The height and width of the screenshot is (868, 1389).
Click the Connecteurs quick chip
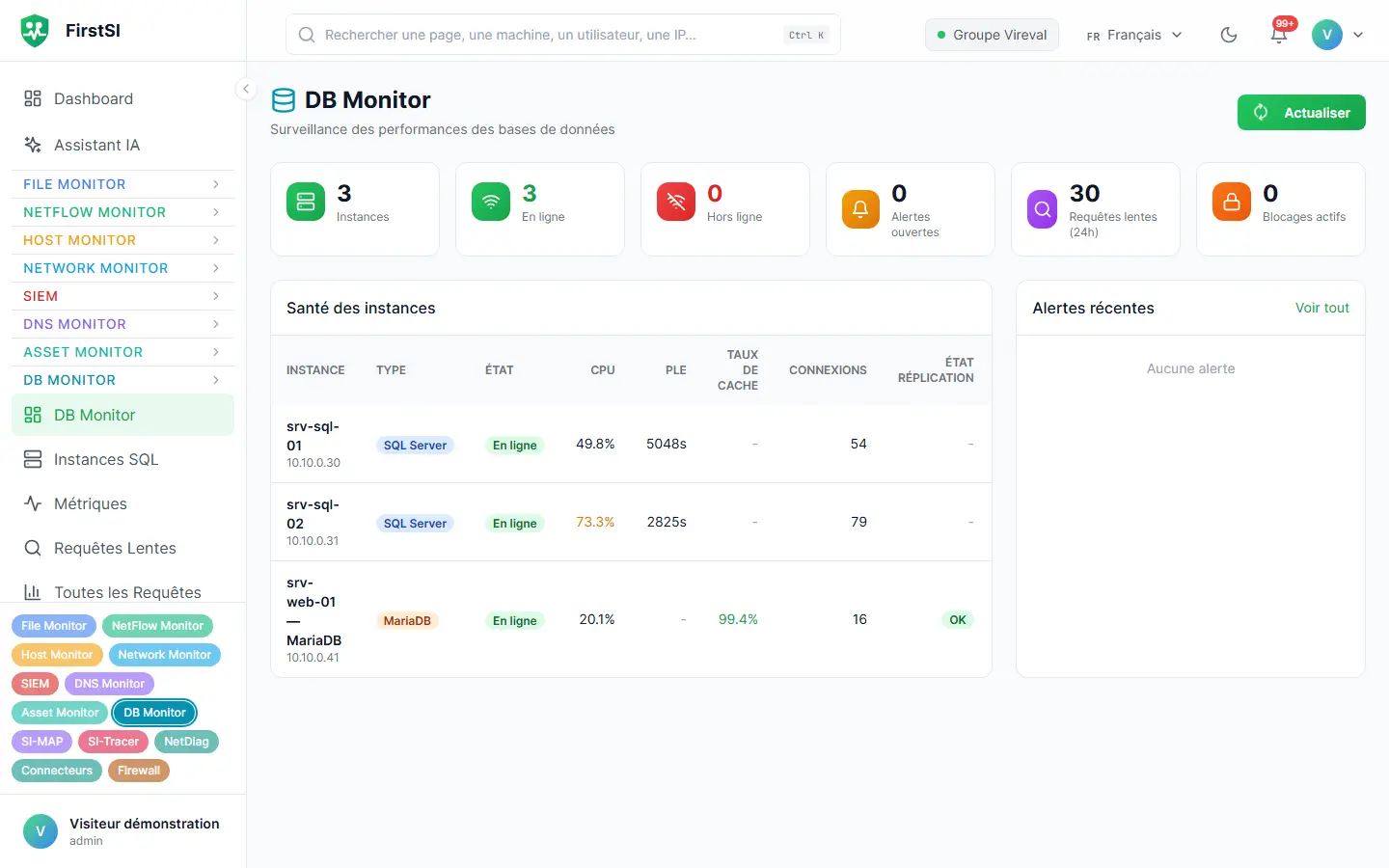click(57, 771)
